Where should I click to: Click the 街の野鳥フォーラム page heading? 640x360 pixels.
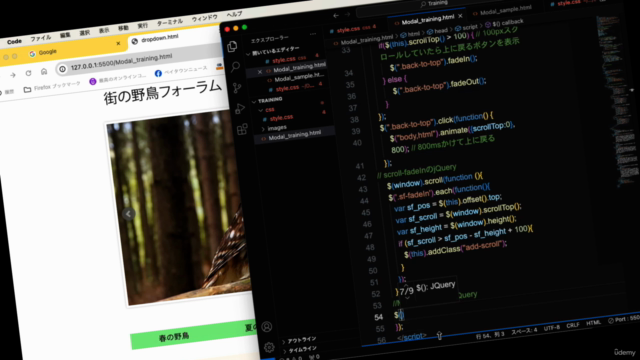tap(162, 92)
